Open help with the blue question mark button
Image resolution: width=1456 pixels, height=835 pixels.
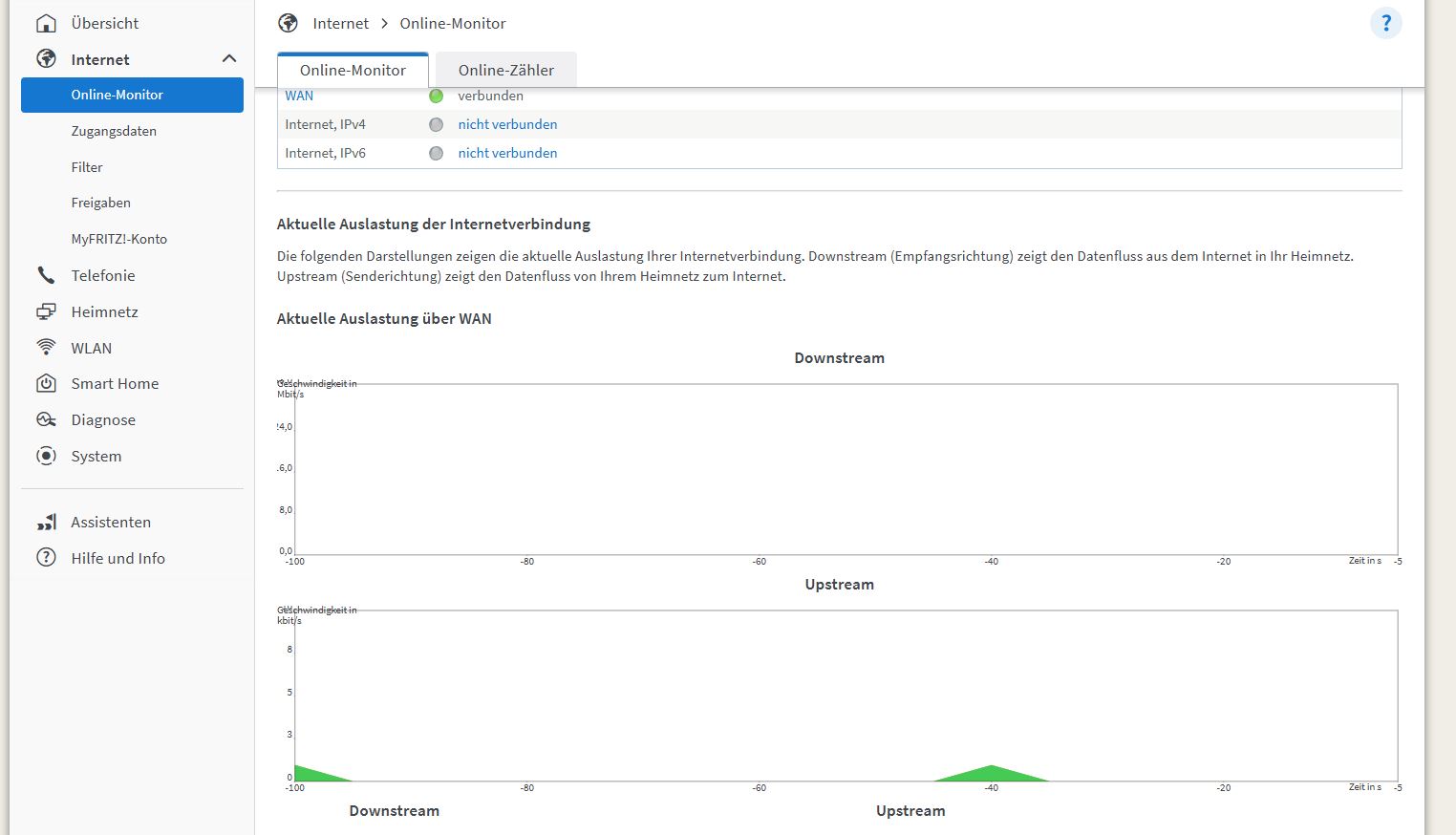pyautogui.click(x=1385, y=23)
